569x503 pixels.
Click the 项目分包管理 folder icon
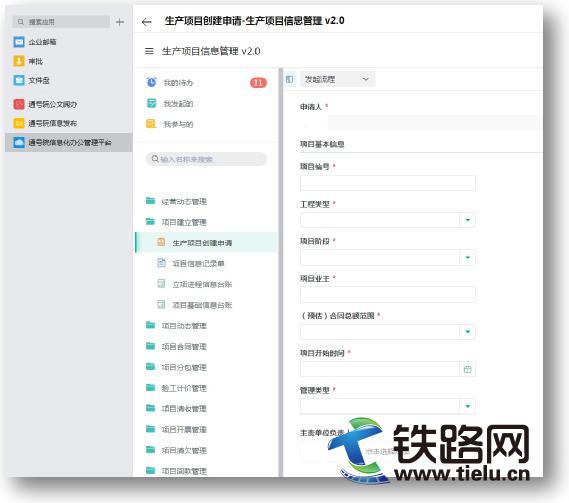click(x=150, y=367)
